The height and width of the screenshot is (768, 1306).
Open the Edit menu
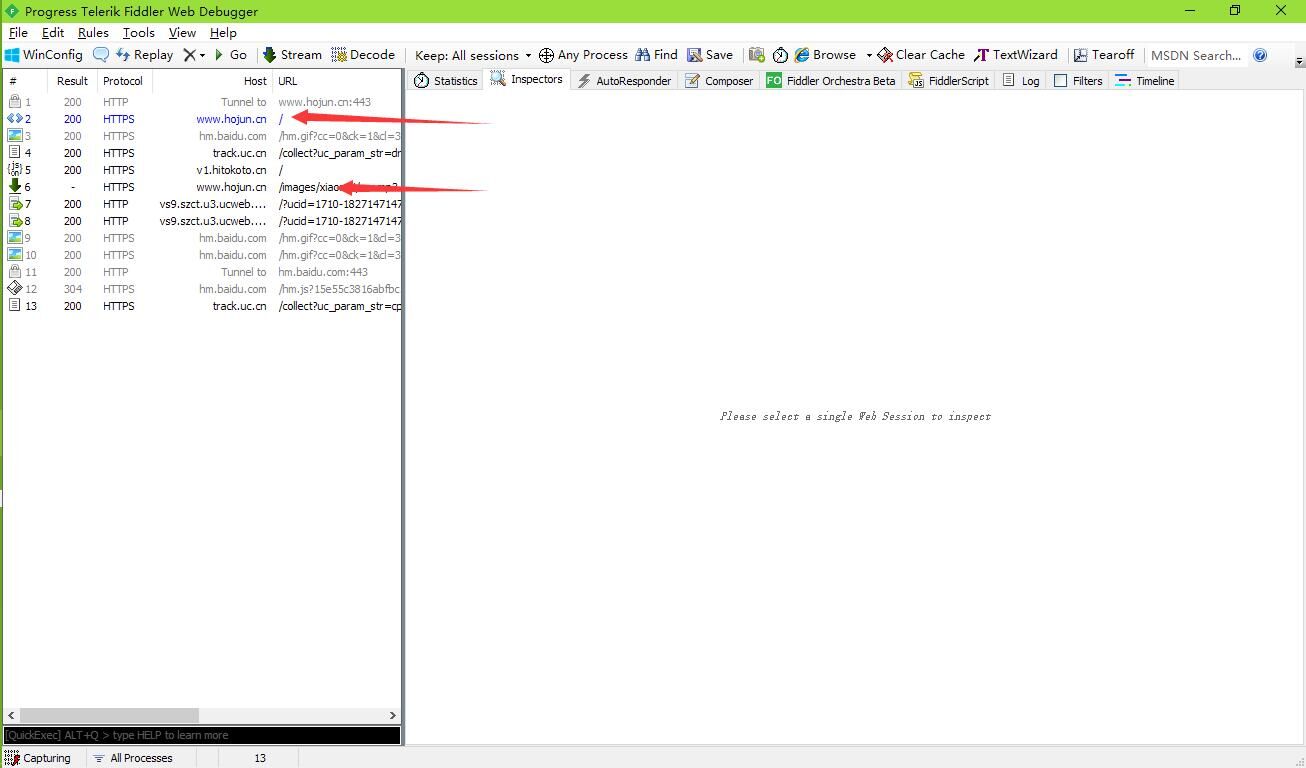[x=53, y=32]
